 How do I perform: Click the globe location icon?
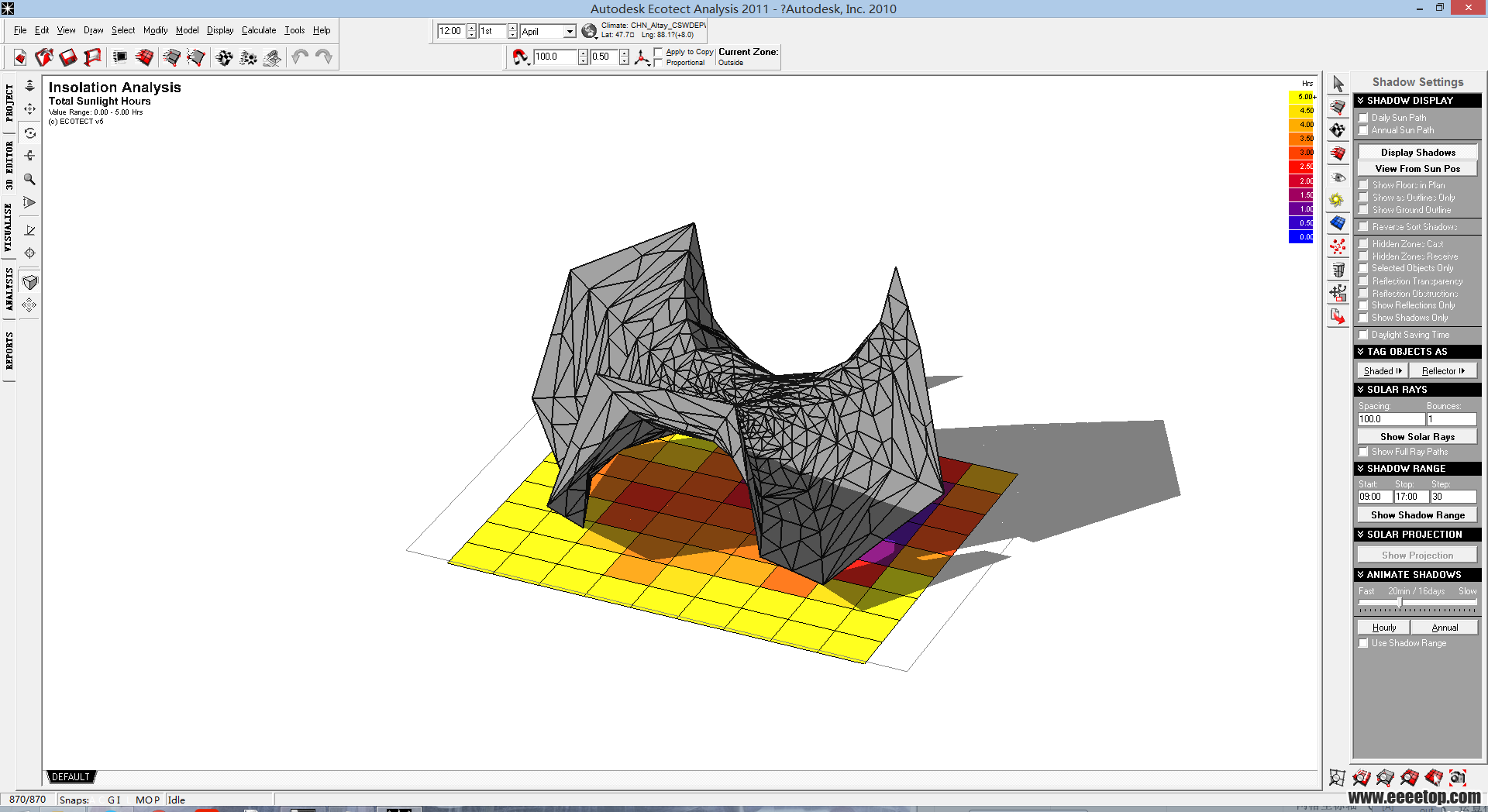point(589,31)
